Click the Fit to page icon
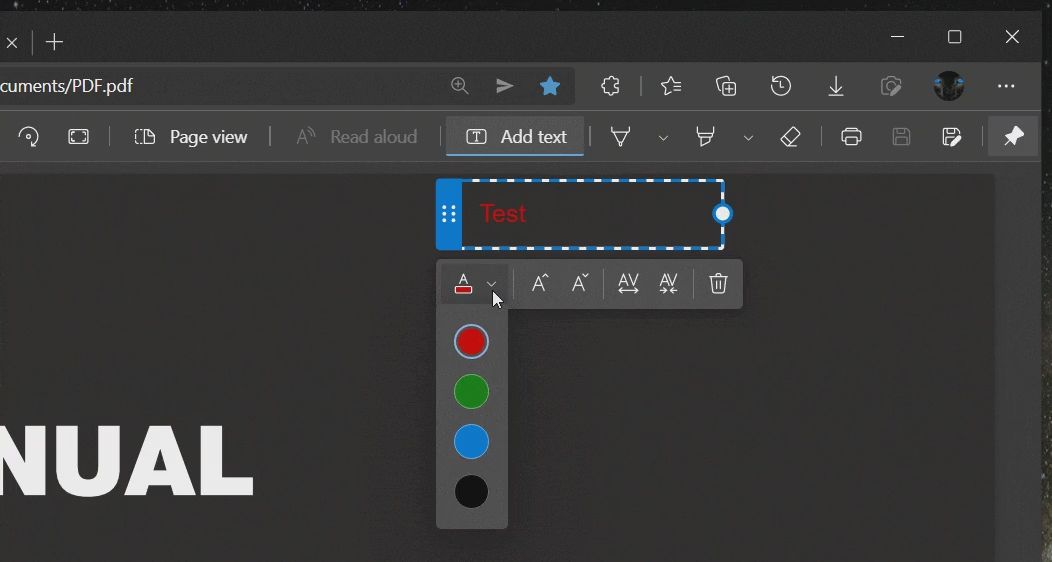1052x562 pixels. click(78, 137)
